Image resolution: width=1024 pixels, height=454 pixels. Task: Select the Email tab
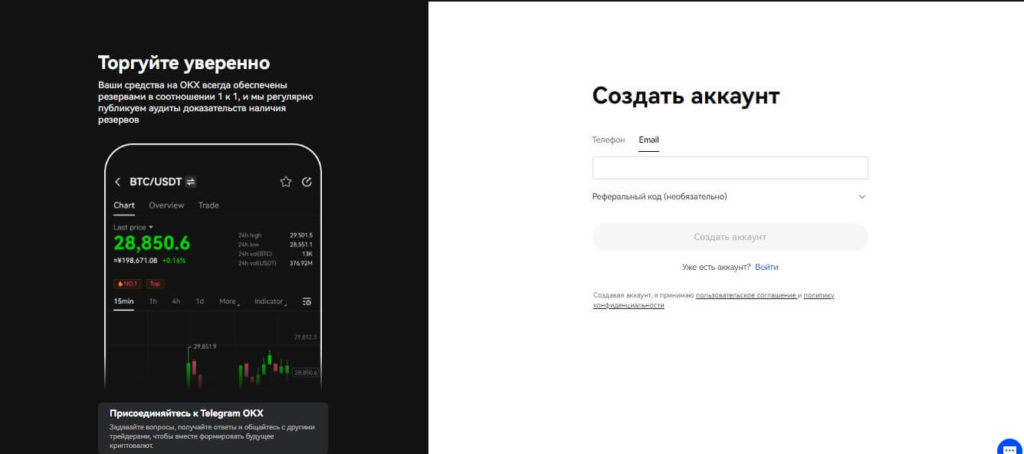(648, 140)
